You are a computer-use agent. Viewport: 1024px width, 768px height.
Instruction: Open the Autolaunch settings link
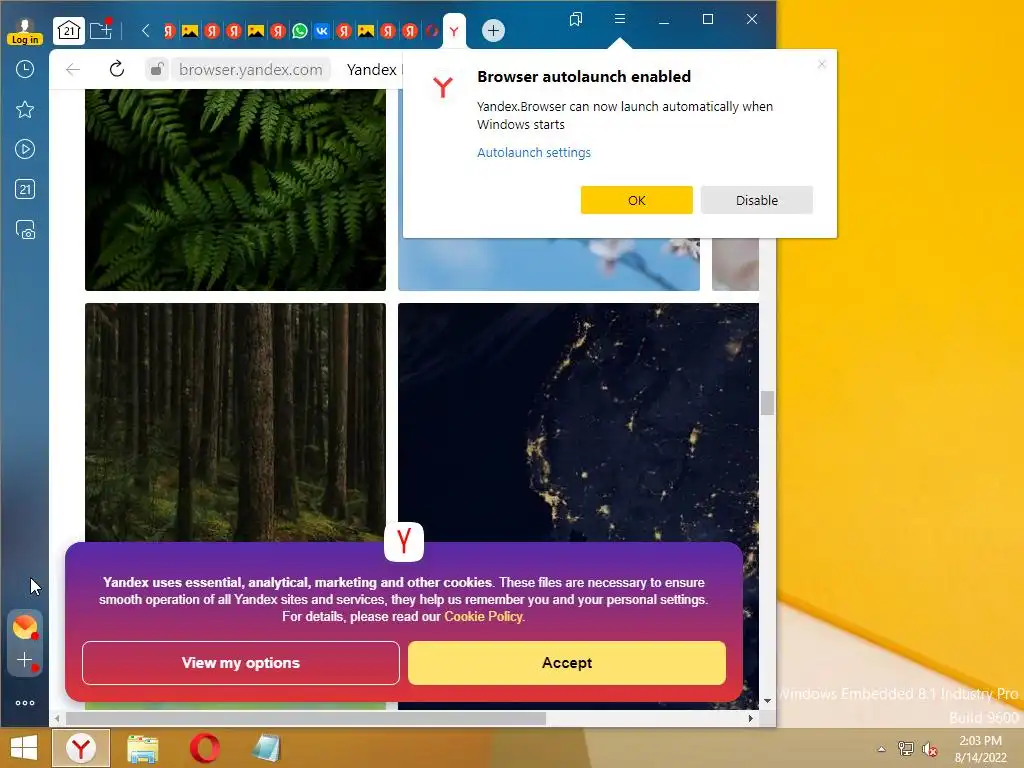(534, 152)
